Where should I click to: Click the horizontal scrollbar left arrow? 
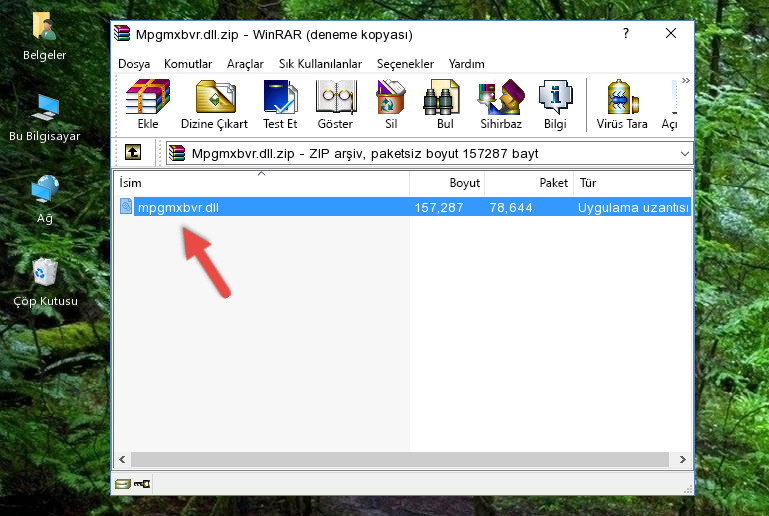tap(123, 460)
